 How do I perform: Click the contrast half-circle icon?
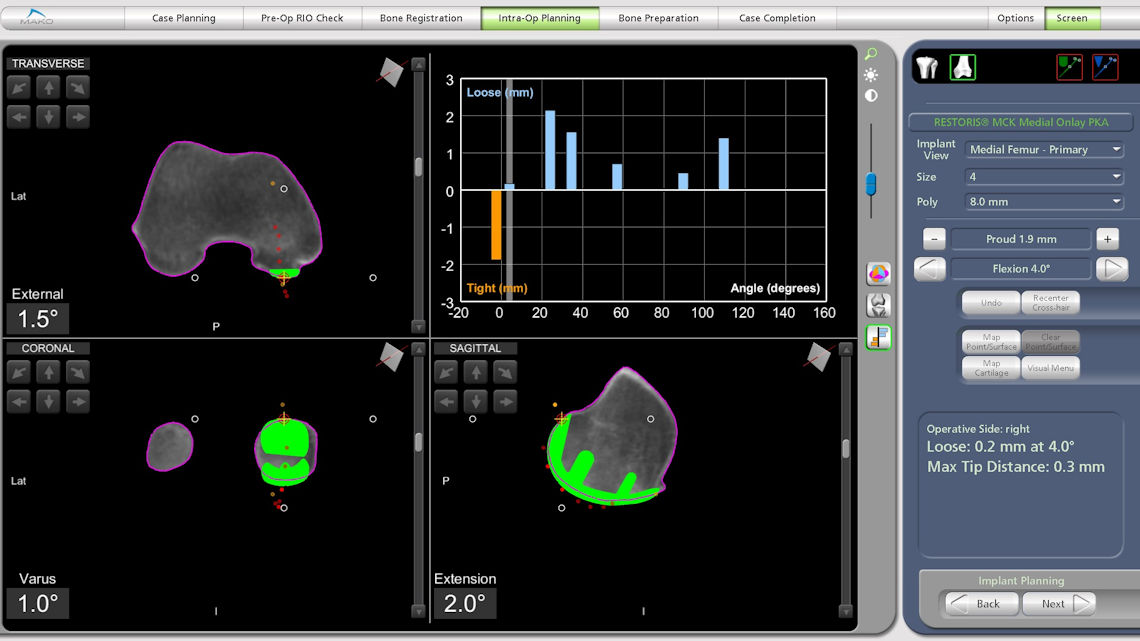click(x=871, y=95)
